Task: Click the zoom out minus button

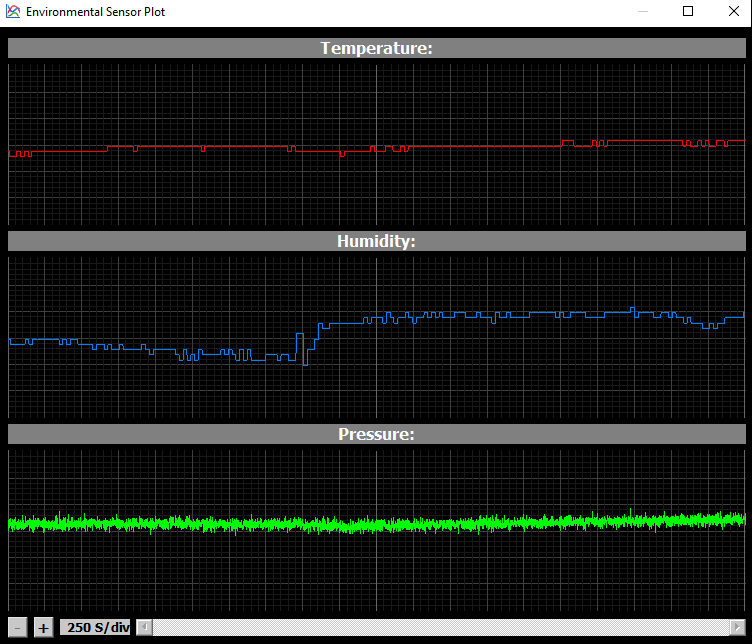Action: [18, 628]
